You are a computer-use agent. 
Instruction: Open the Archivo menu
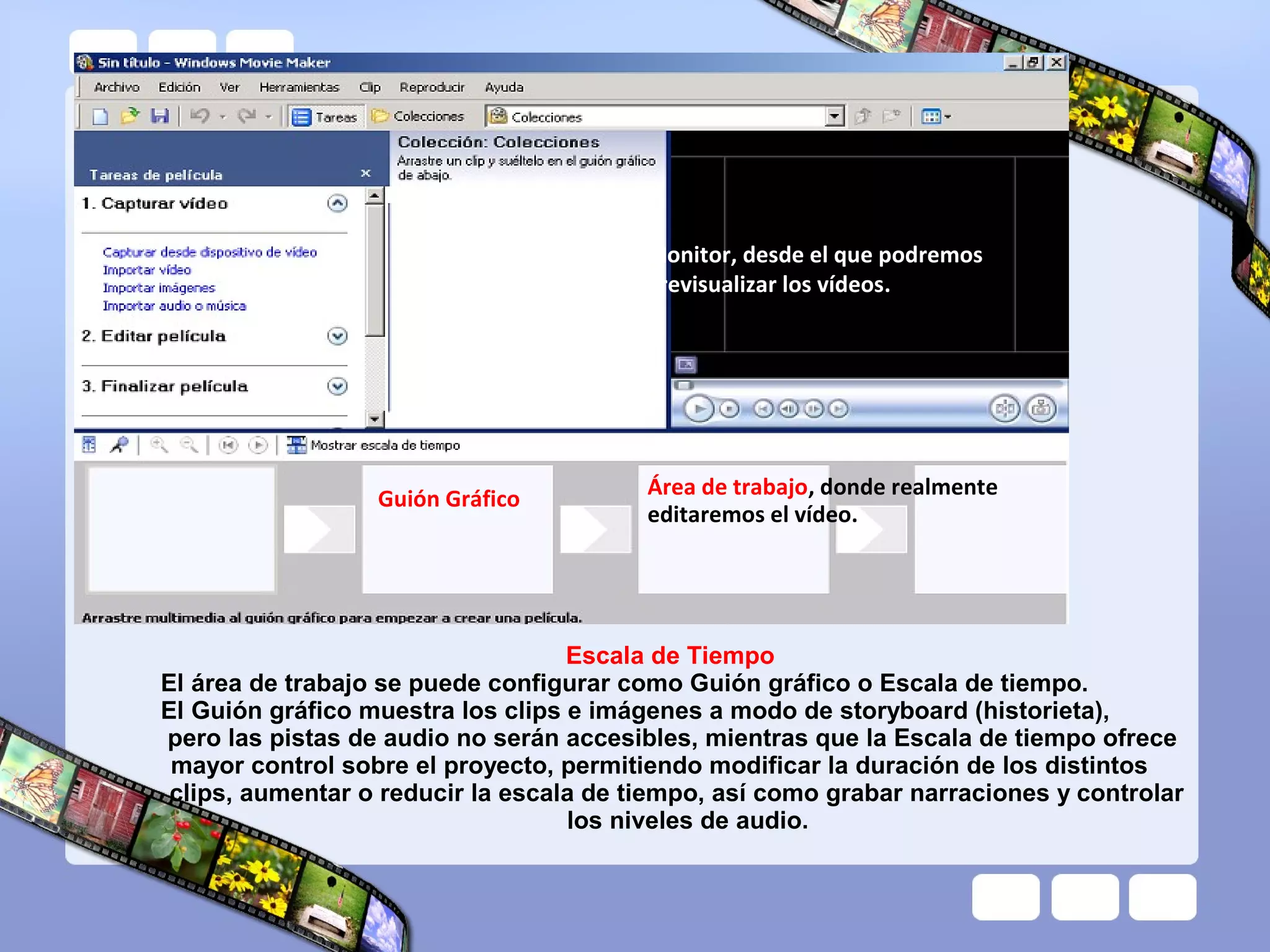pyautogui.click(x=117, y=87)
